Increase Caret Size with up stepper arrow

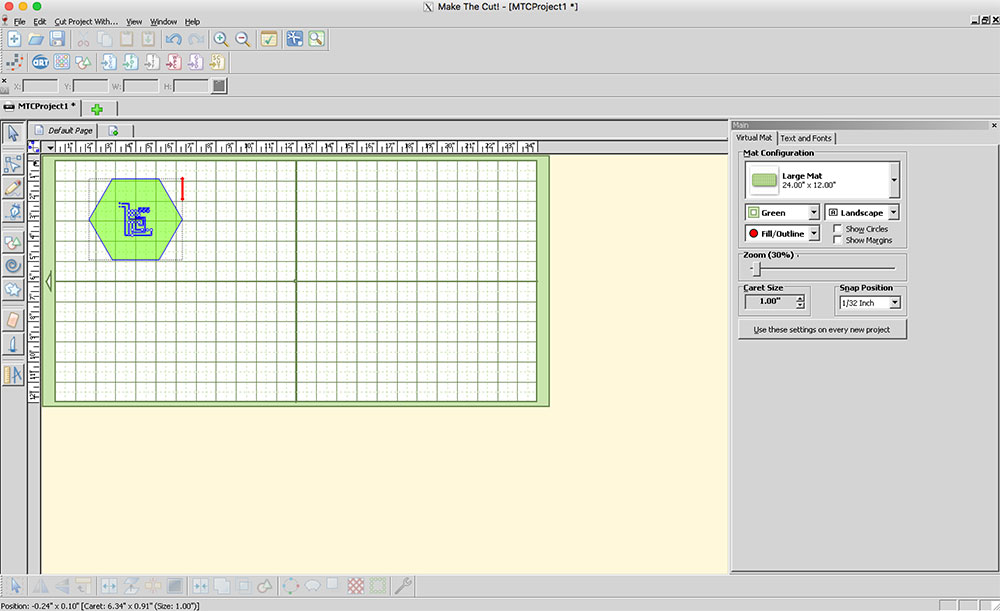(800, 298)
